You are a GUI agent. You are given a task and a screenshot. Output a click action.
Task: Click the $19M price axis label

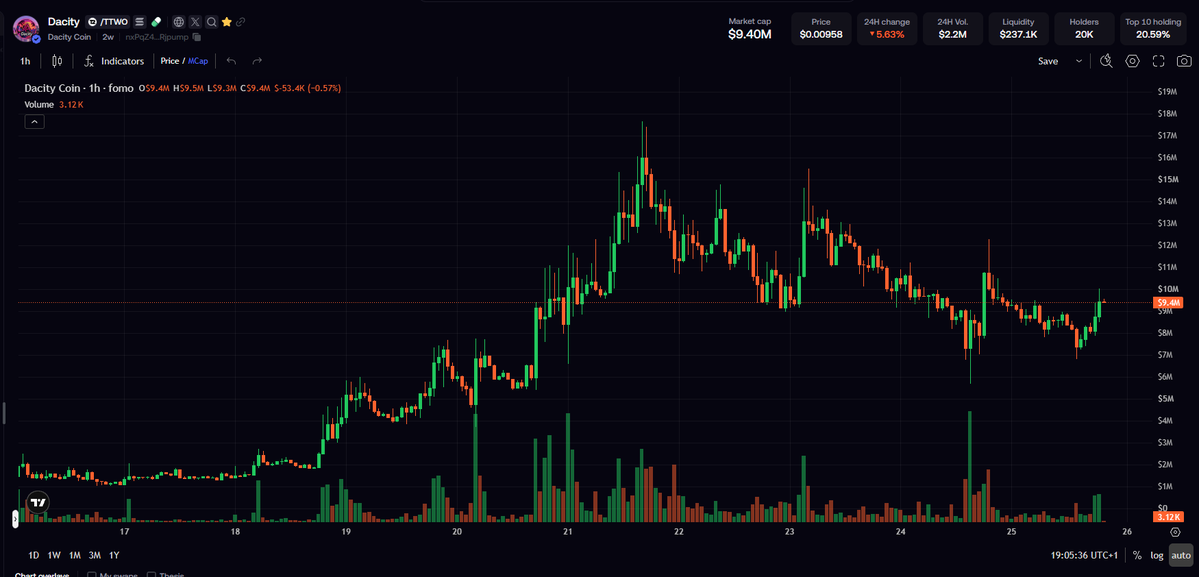coord(1167,92)
